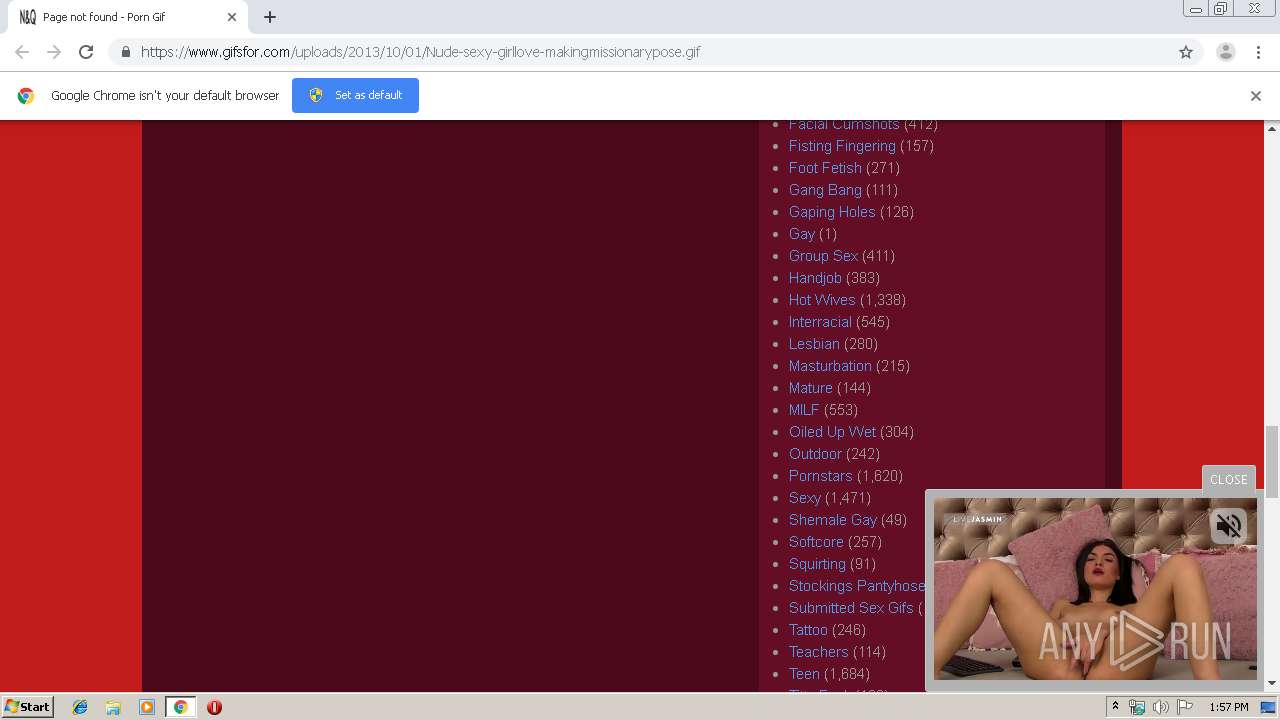Launch Internet Explorer from the taskbar
Image resolution: width=1280 pixels, height=720 pixels.
point(80,707)
